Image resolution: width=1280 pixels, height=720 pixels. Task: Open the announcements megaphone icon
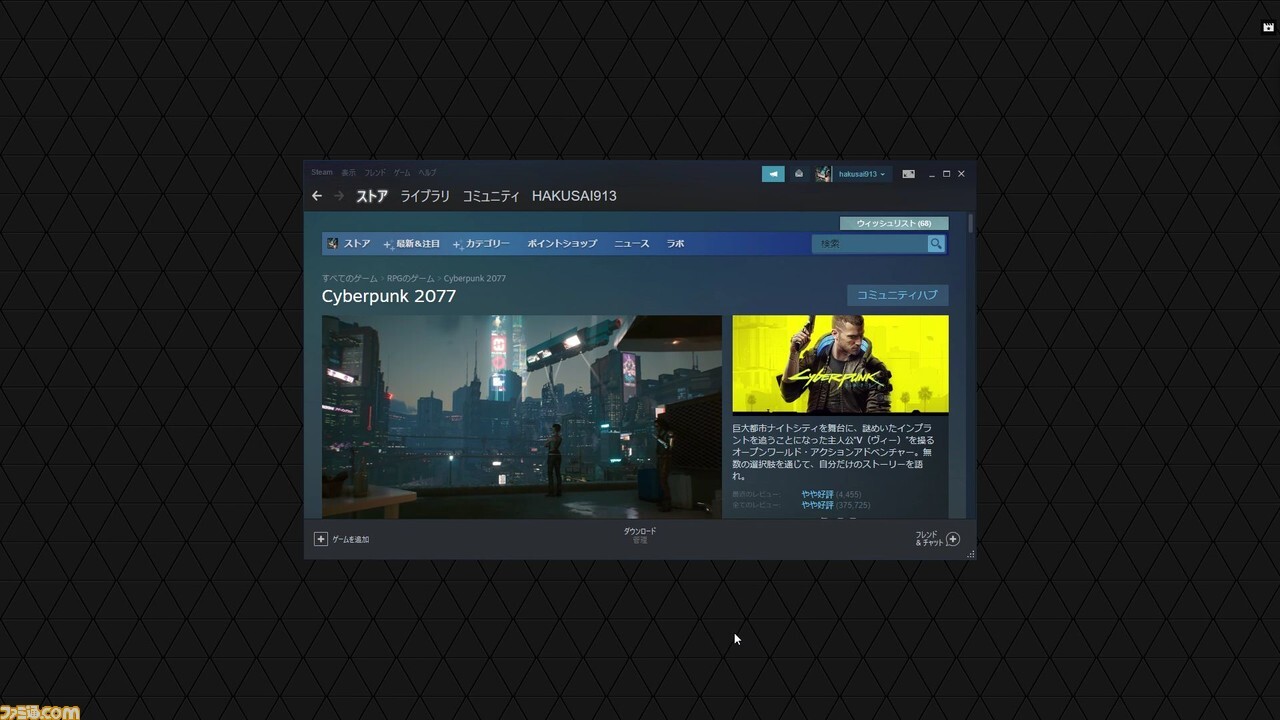[x=773, y=174]
